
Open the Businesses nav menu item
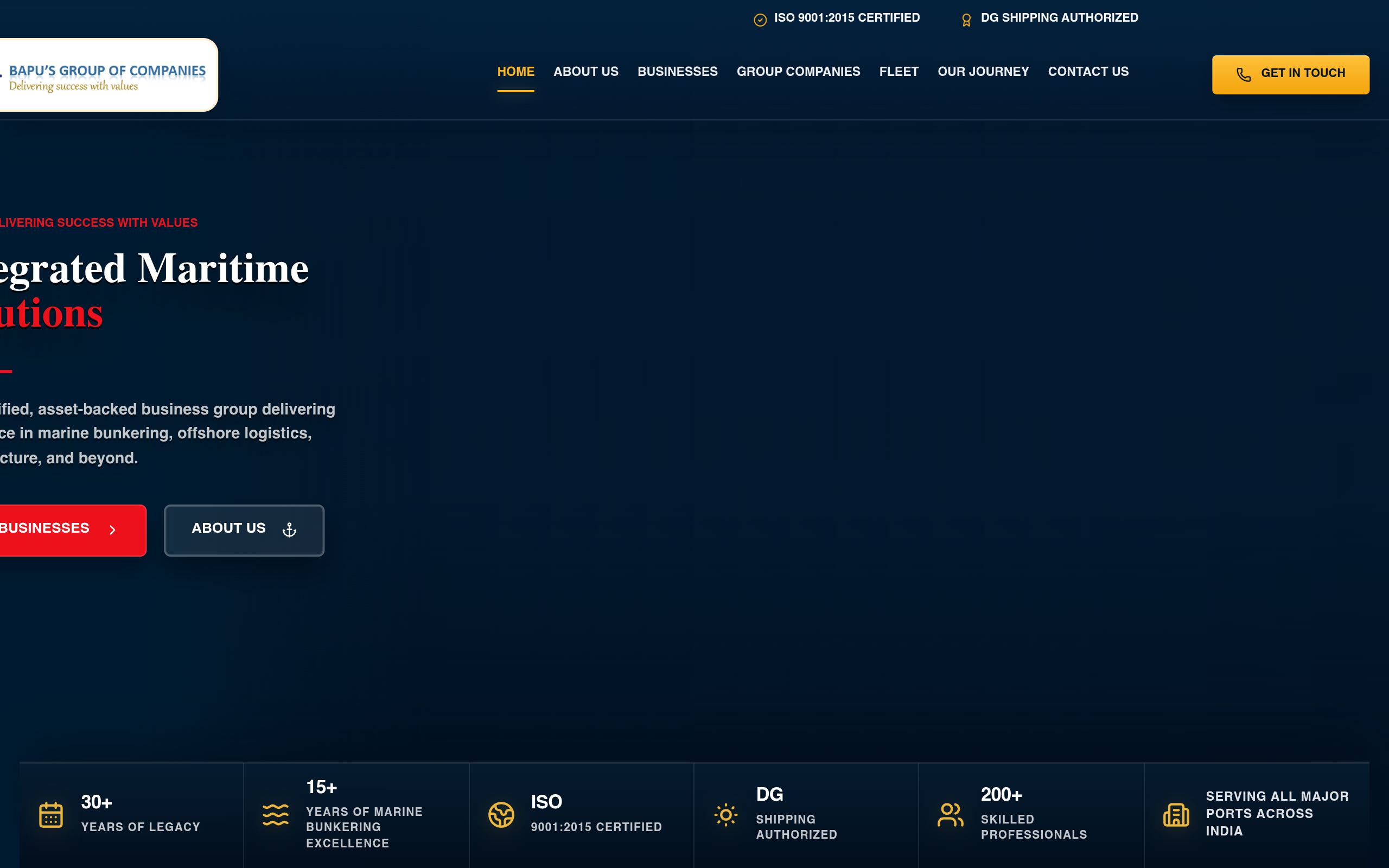pos(677,72)
